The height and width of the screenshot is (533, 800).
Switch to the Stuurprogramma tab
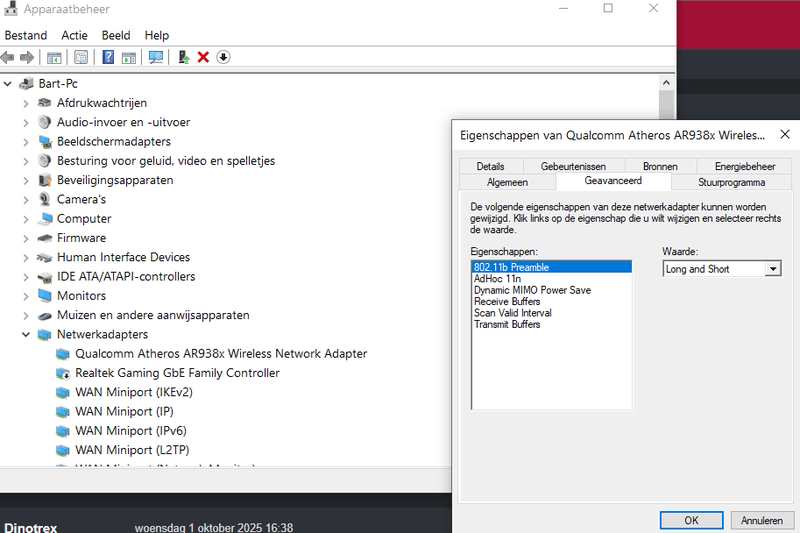[731, 182]
